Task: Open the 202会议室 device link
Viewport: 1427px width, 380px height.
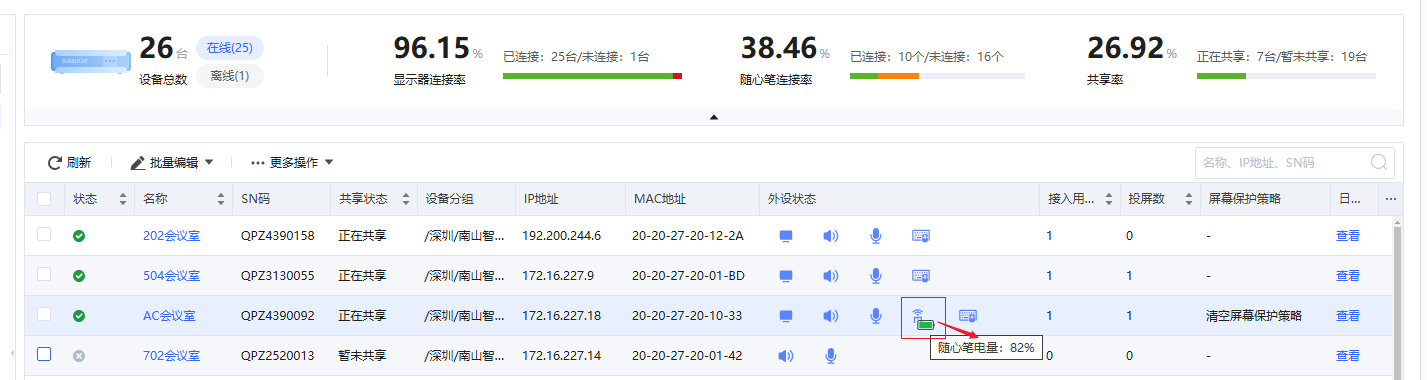Action: [171, 236]
